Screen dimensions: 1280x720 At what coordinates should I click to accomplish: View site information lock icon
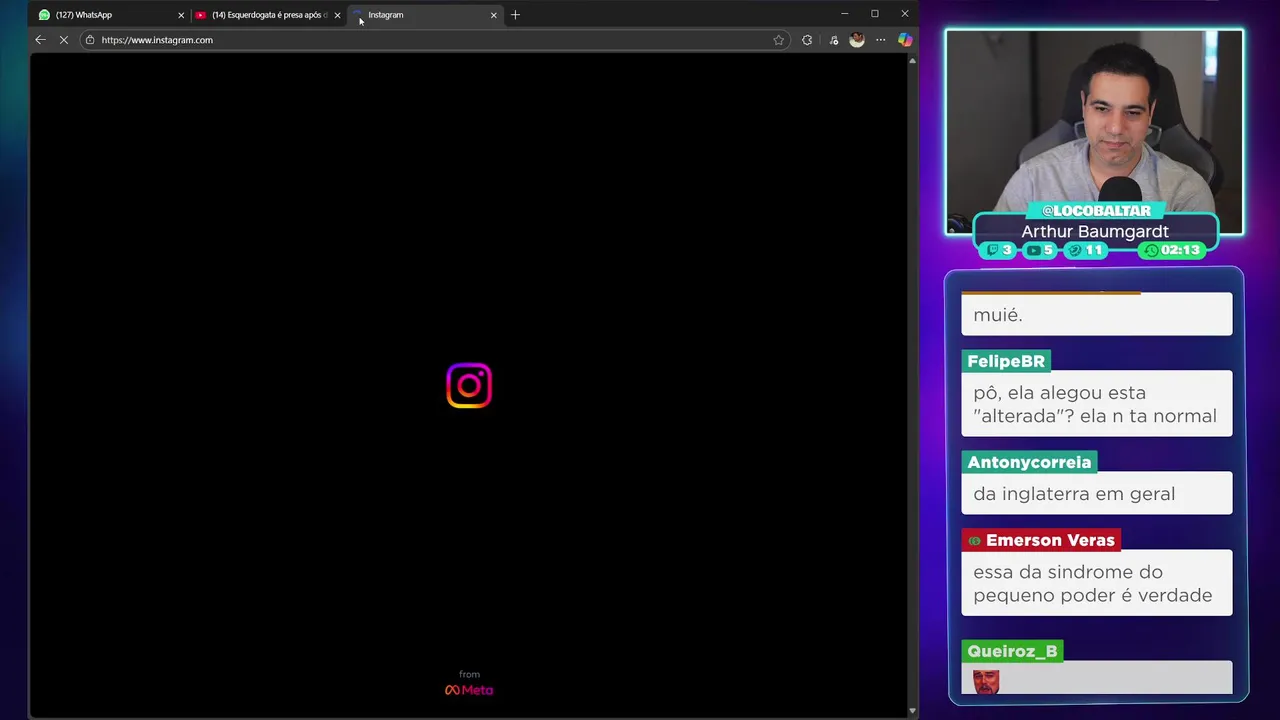90,40
